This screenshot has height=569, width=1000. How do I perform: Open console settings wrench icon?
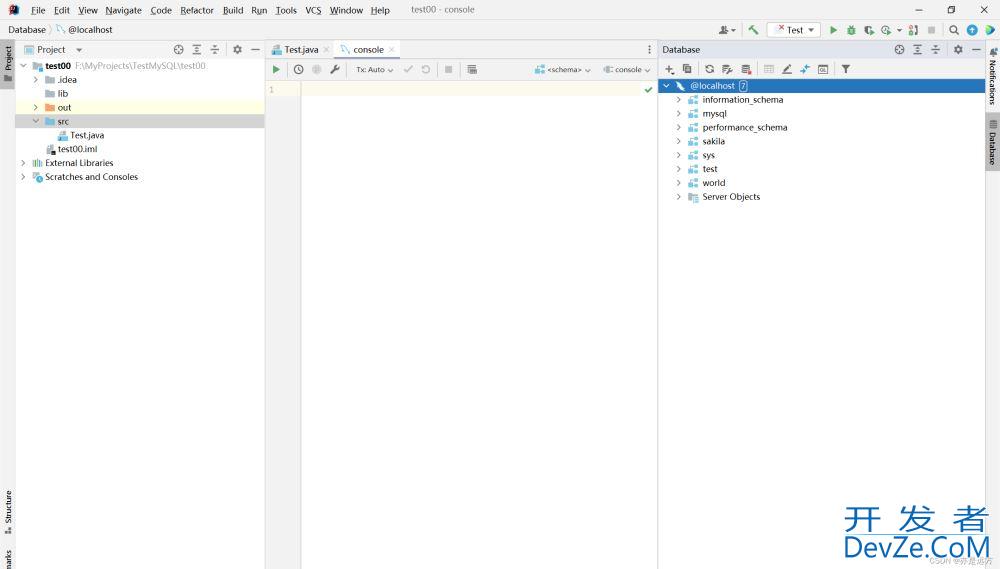click(x=335, y=70)
